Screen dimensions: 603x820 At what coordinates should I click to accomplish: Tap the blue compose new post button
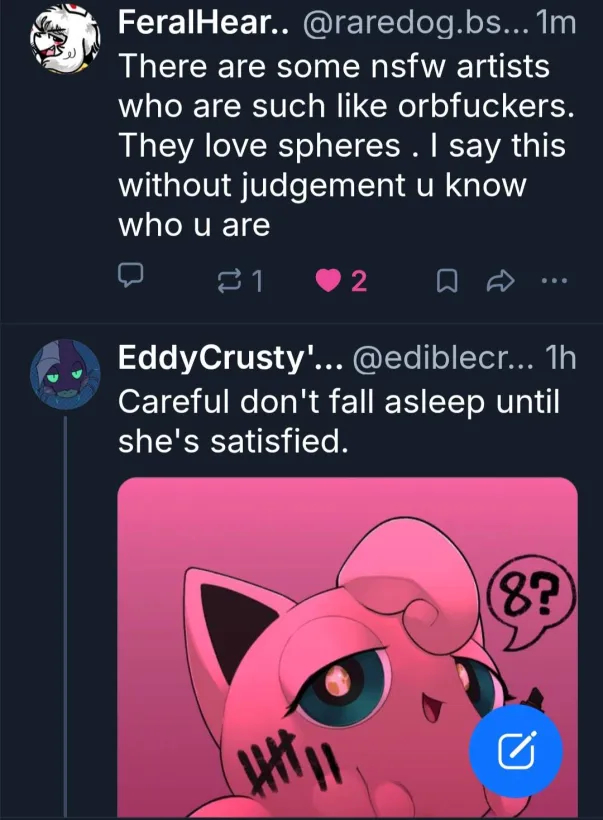516,746
